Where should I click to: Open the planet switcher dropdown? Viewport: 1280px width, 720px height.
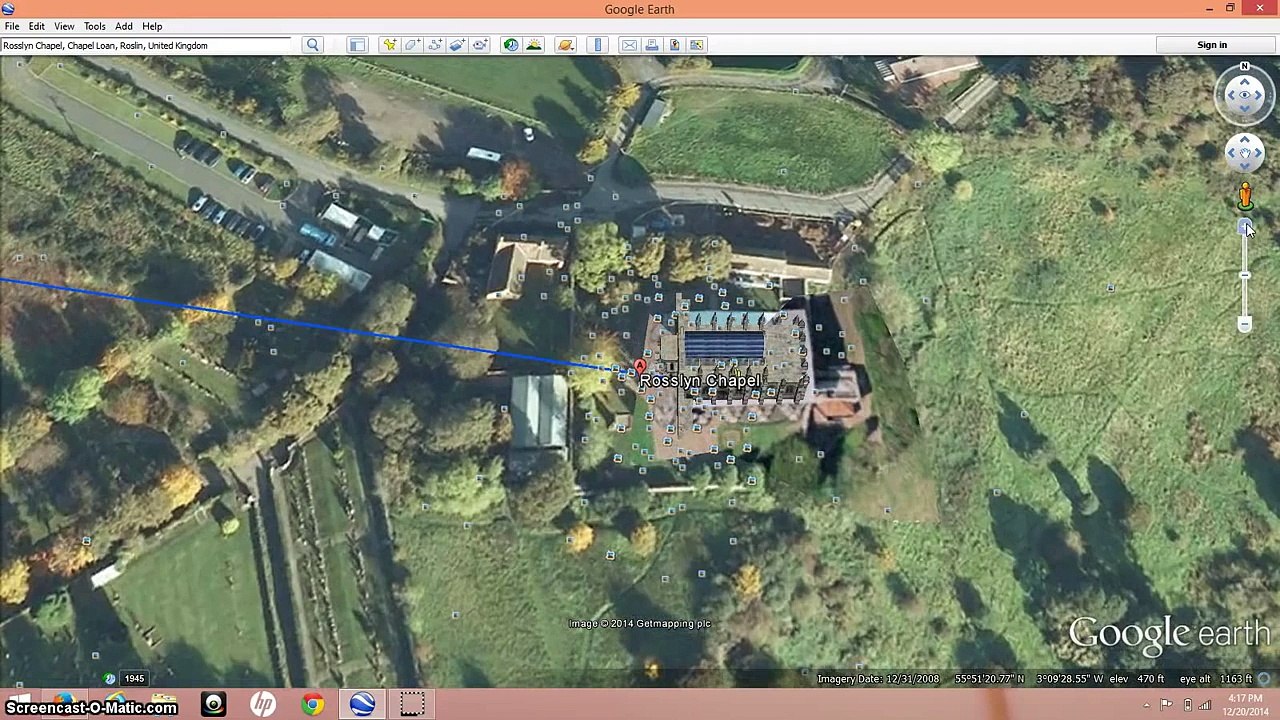click(x=566, y=45)
